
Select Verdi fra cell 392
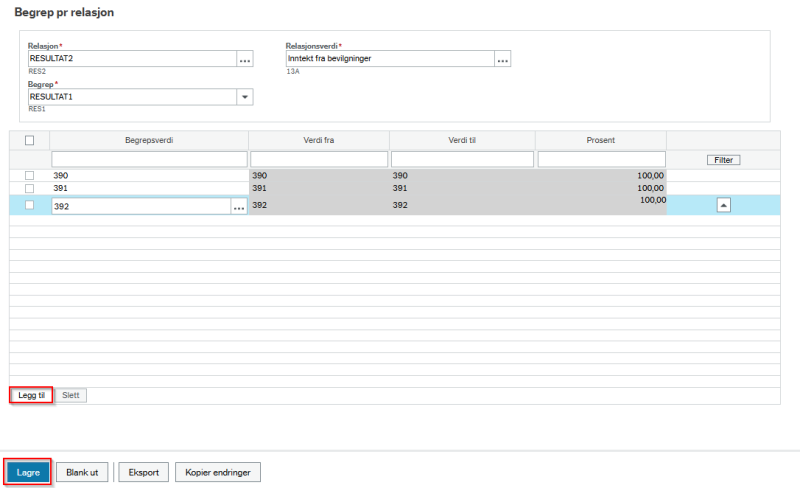[319, 205]
